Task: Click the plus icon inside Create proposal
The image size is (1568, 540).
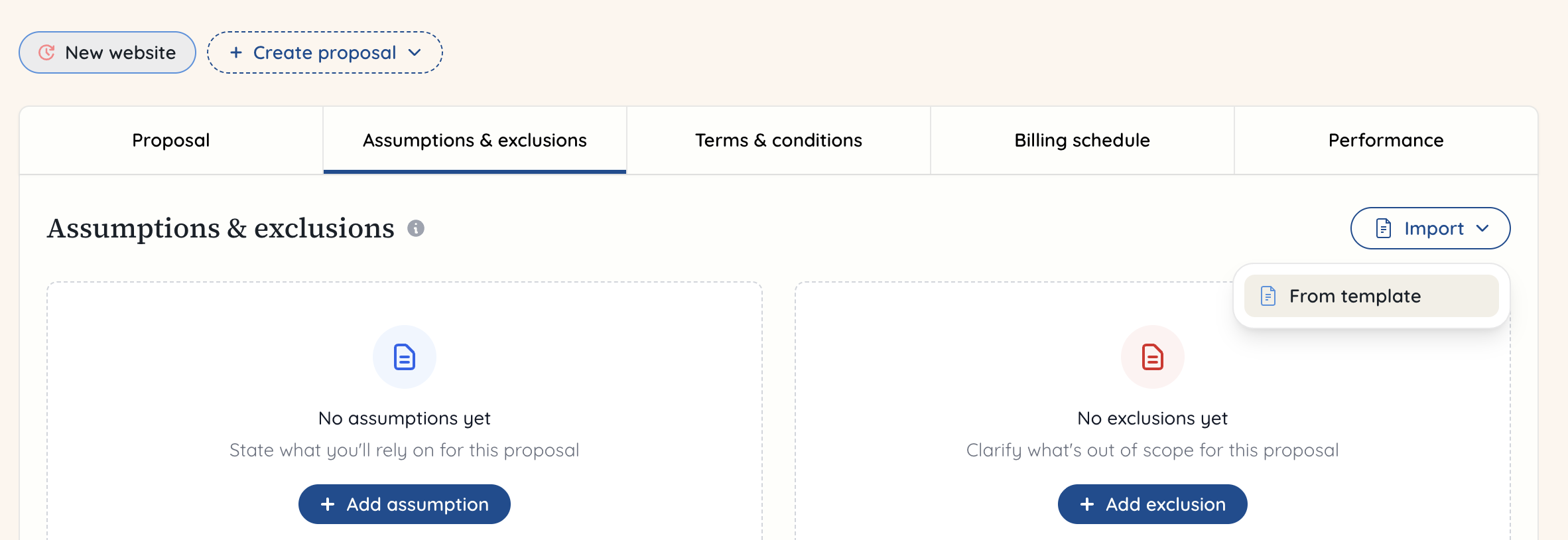Action: (236, 52)
